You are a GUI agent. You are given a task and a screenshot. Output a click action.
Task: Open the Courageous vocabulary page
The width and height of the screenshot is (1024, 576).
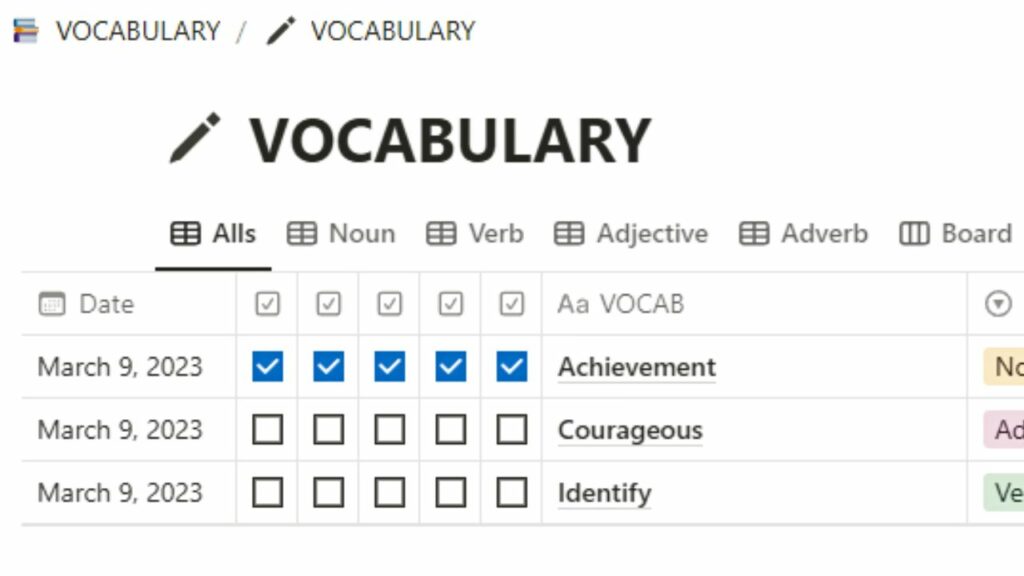pos(630,429)
